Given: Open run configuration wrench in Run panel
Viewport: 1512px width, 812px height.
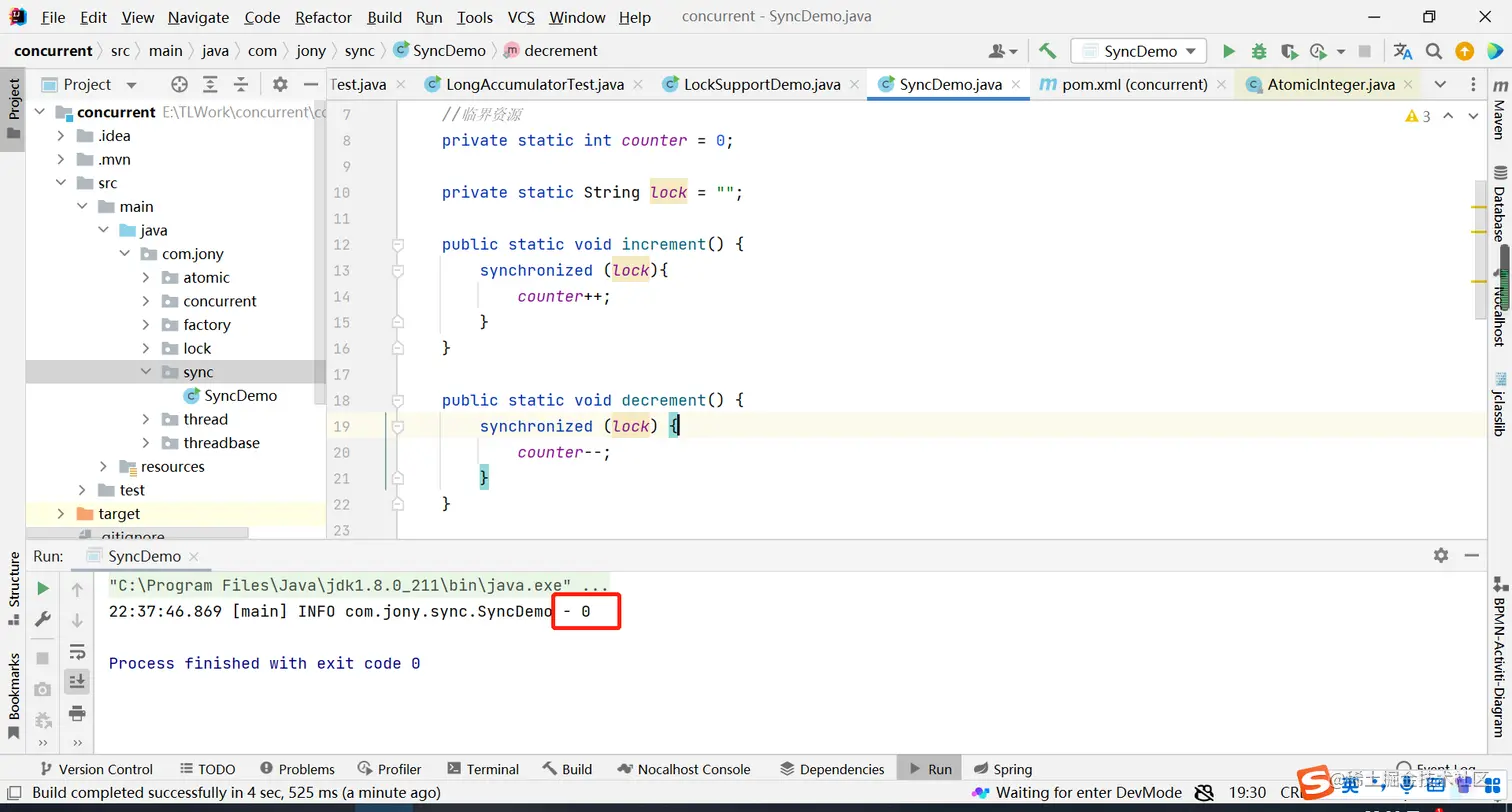Looking at the screenshot, I should point(43,620).
